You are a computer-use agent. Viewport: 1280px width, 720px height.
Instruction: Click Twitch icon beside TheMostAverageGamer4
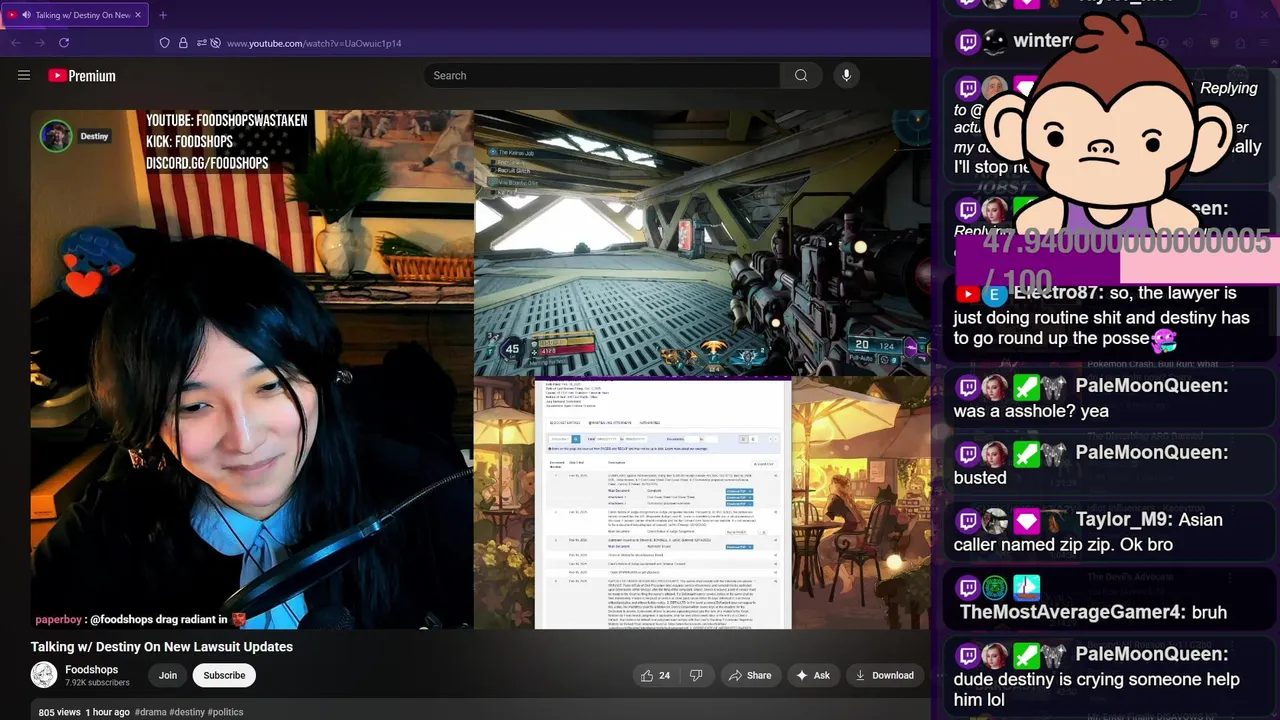(967, 587)
